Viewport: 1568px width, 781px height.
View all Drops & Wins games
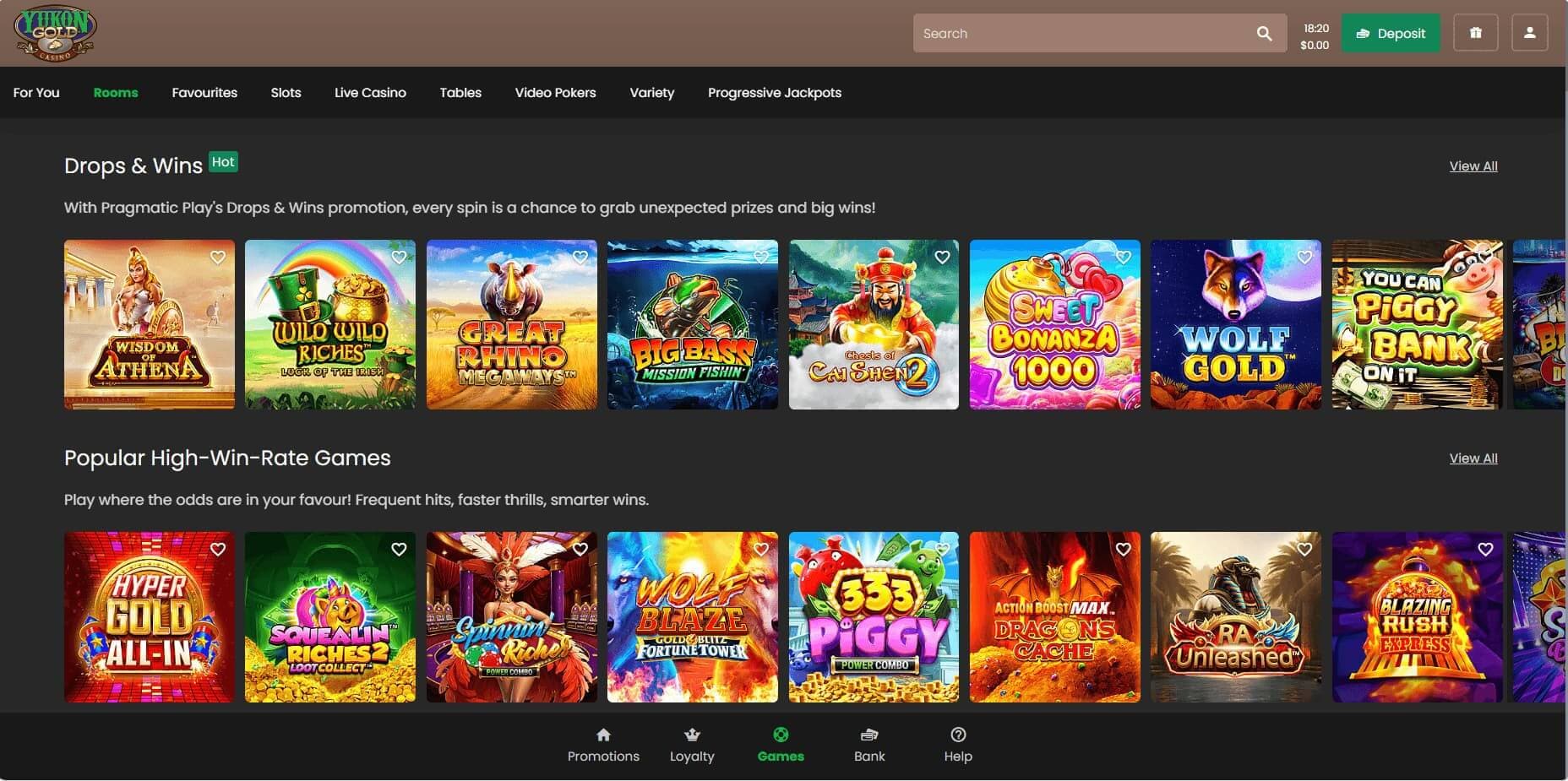coord(1473,166)
